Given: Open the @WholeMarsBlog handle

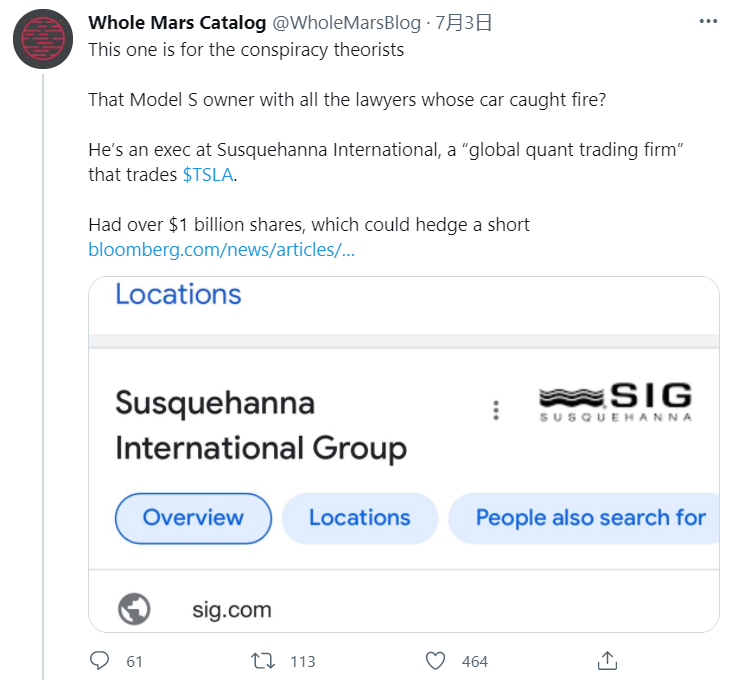Looking at the screenshot, I should tap(346, 23).
